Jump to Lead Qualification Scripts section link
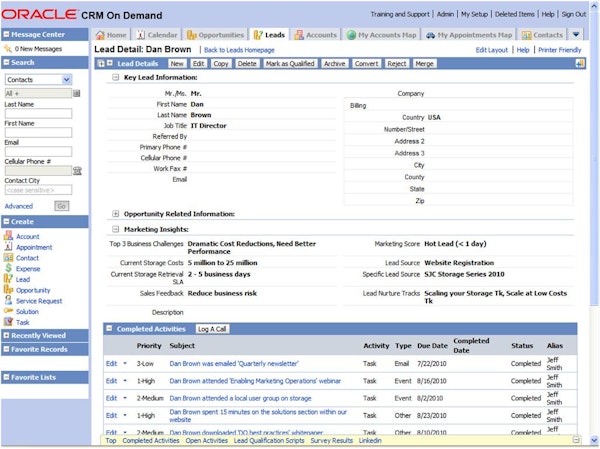600x449 pixels. [x=269, y=440]
